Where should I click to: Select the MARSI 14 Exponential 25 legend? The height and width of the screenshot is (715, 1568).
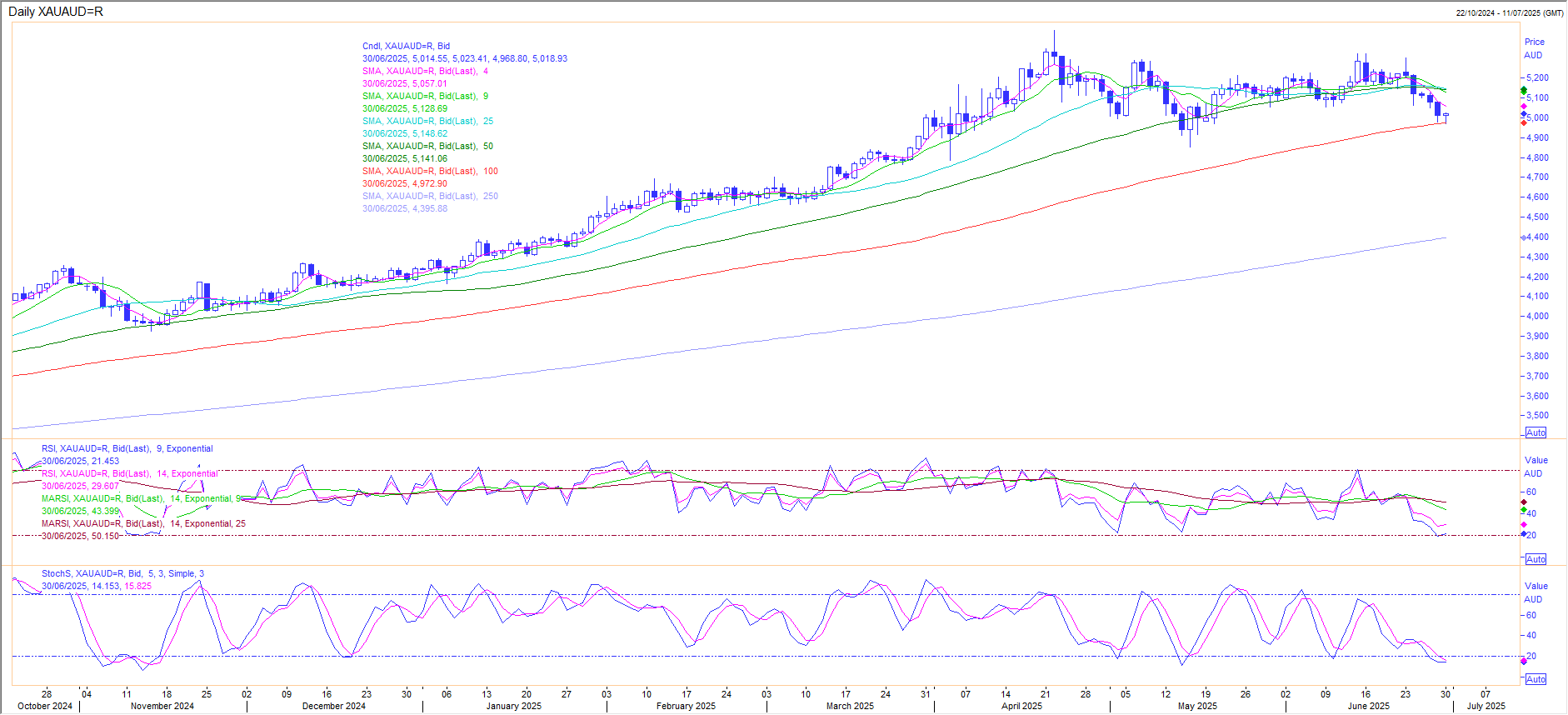[x=143, y=523]
